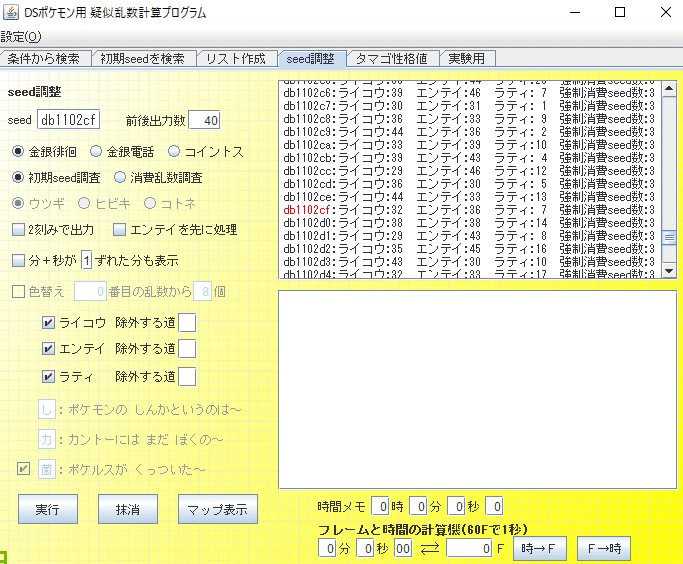Click the result list scrollbar thumb
Image resolution: width=683 pixels, height=564 pixels.
pyautogui.click(x=669, y=238)
